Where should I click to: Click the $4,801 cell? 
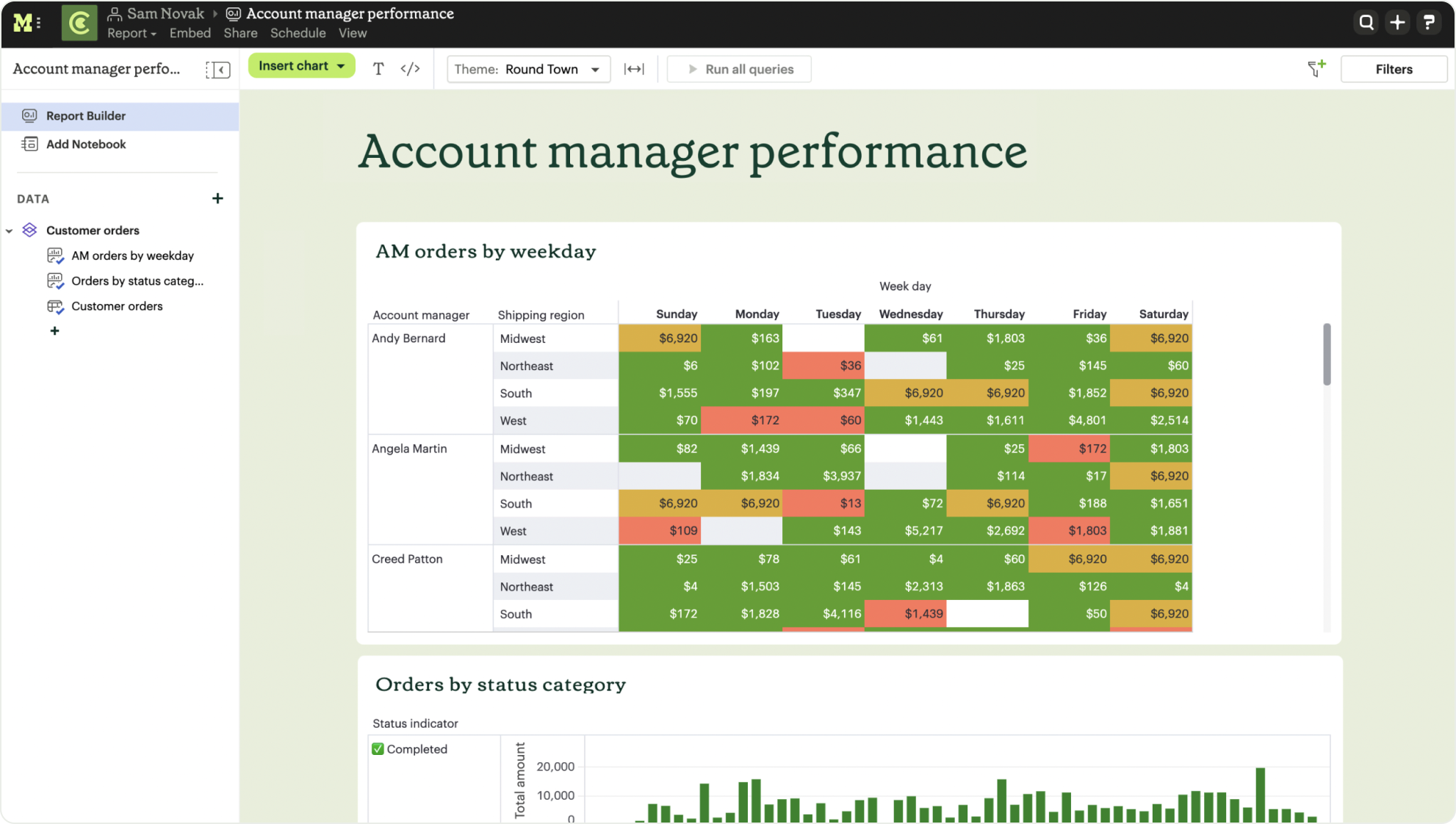pos(1069,420)
